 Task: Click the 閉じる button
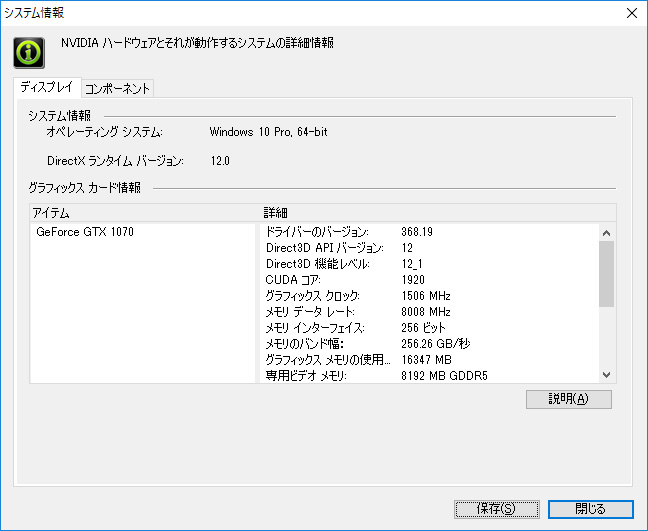(591, 509)
